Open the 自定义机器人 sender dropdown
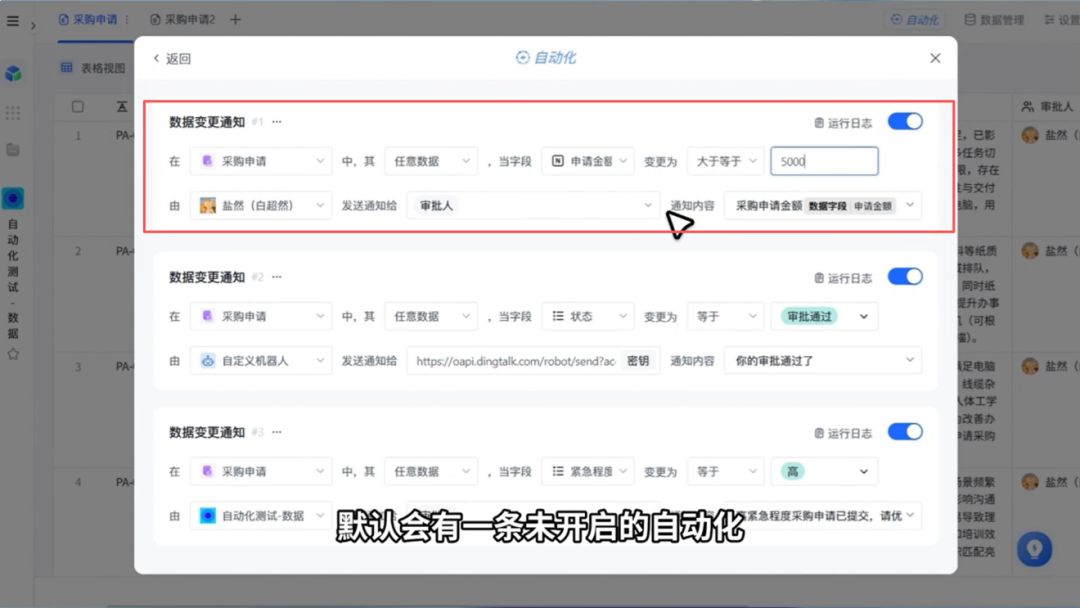The width and height of the screenshot is (1080, 608). pyautogui.click(x=261, y=361)
